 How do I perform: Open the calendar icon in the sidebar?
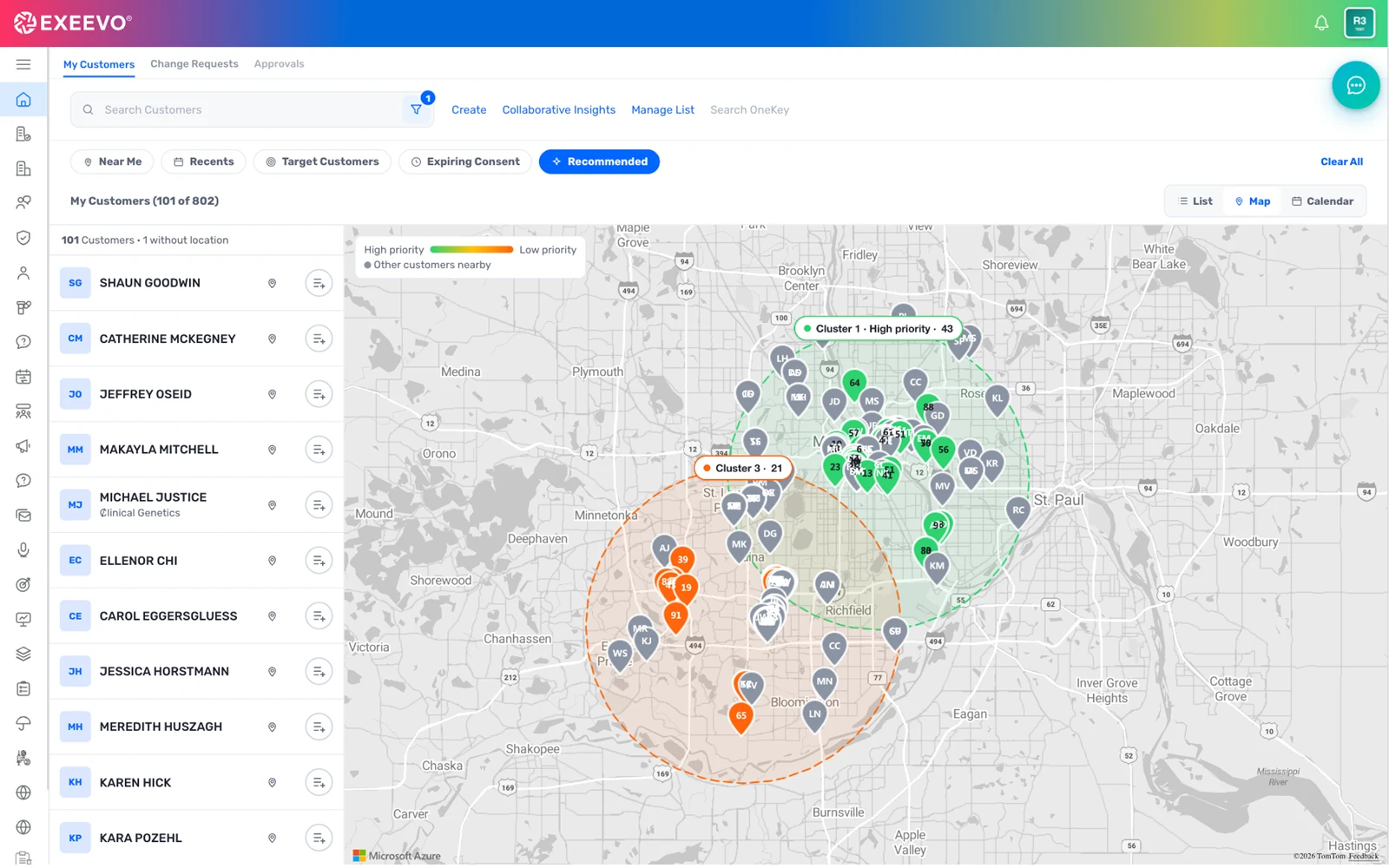tap(23, 377)
